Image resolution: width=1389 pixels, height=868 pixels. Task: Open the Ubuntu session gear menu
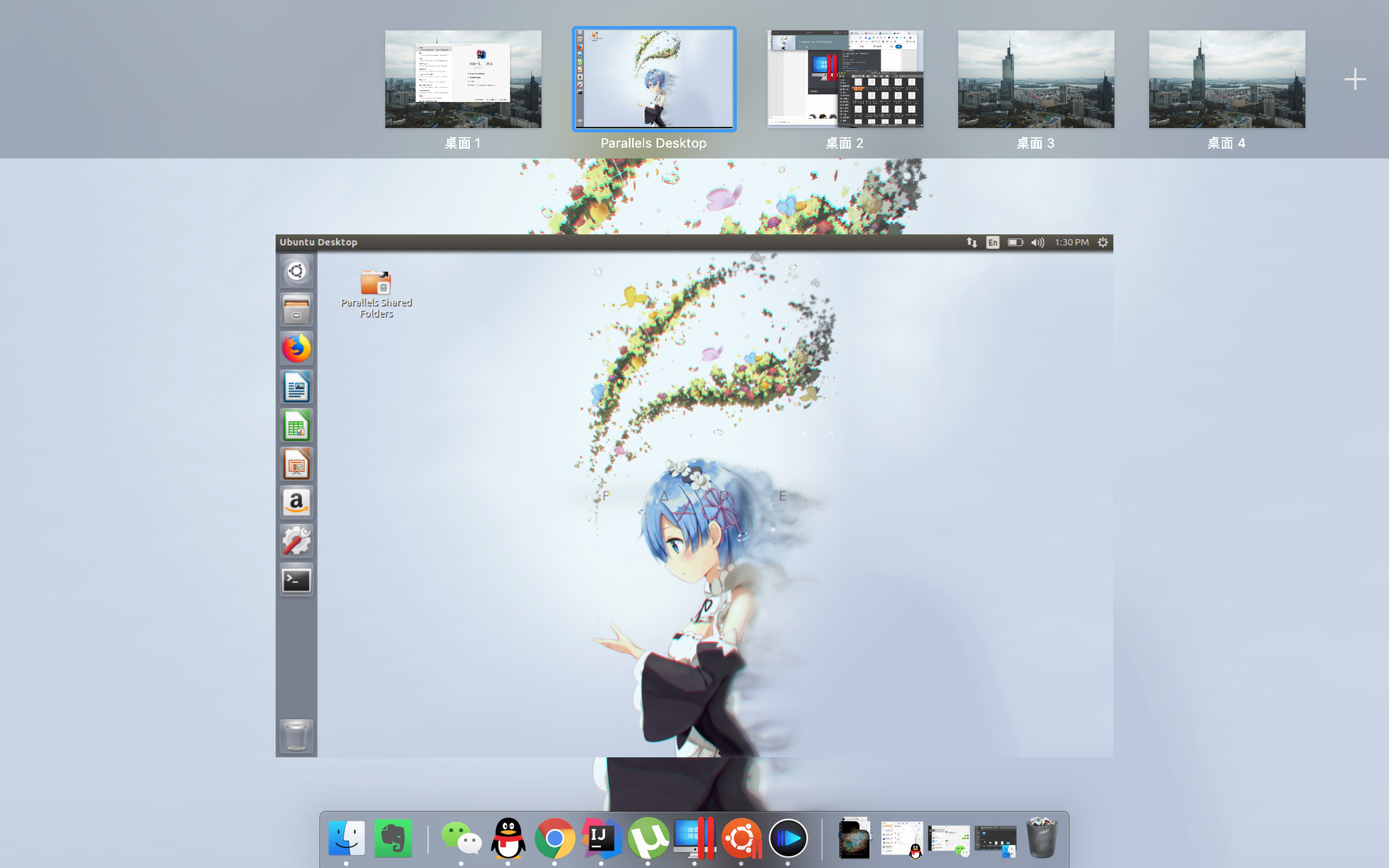point(1103,242)
